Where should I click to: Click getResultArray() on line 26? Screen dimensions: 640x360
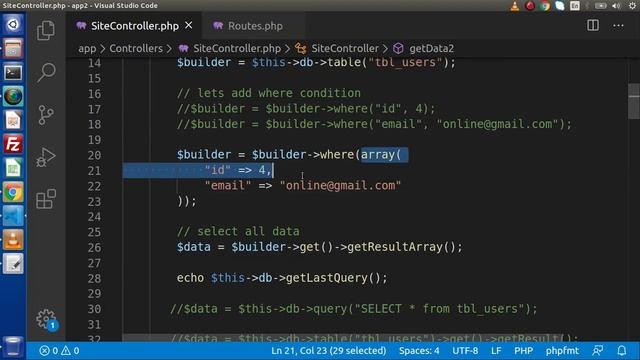(x=401, y=247)
